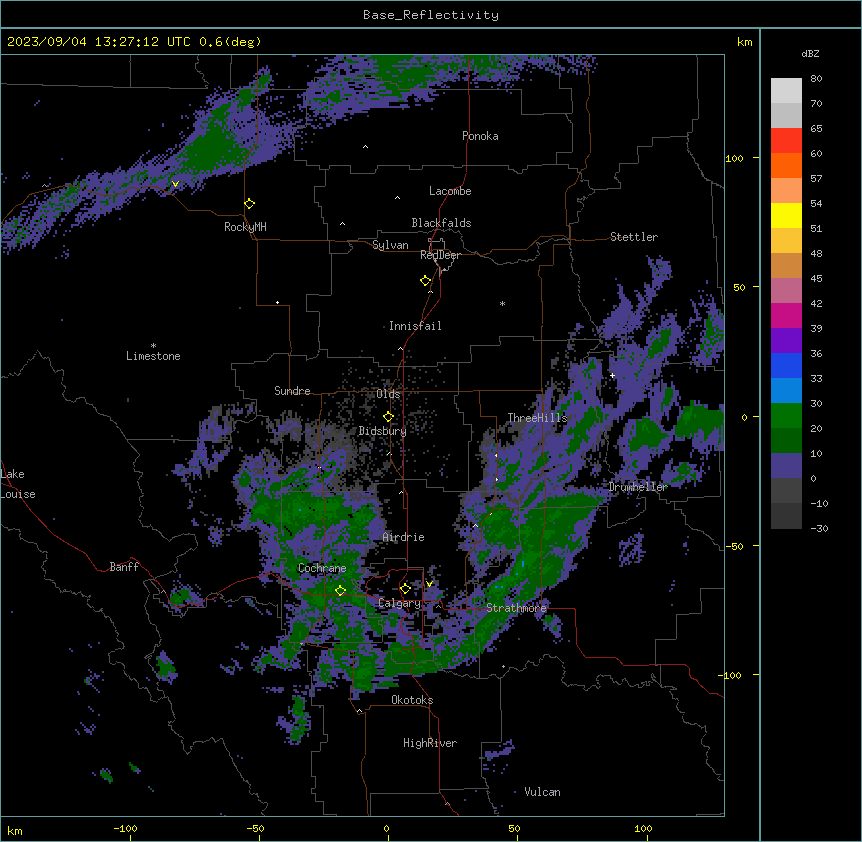Click the red 65 dBZ legend swatch
862x842 pixels.
tap(786, 141)
